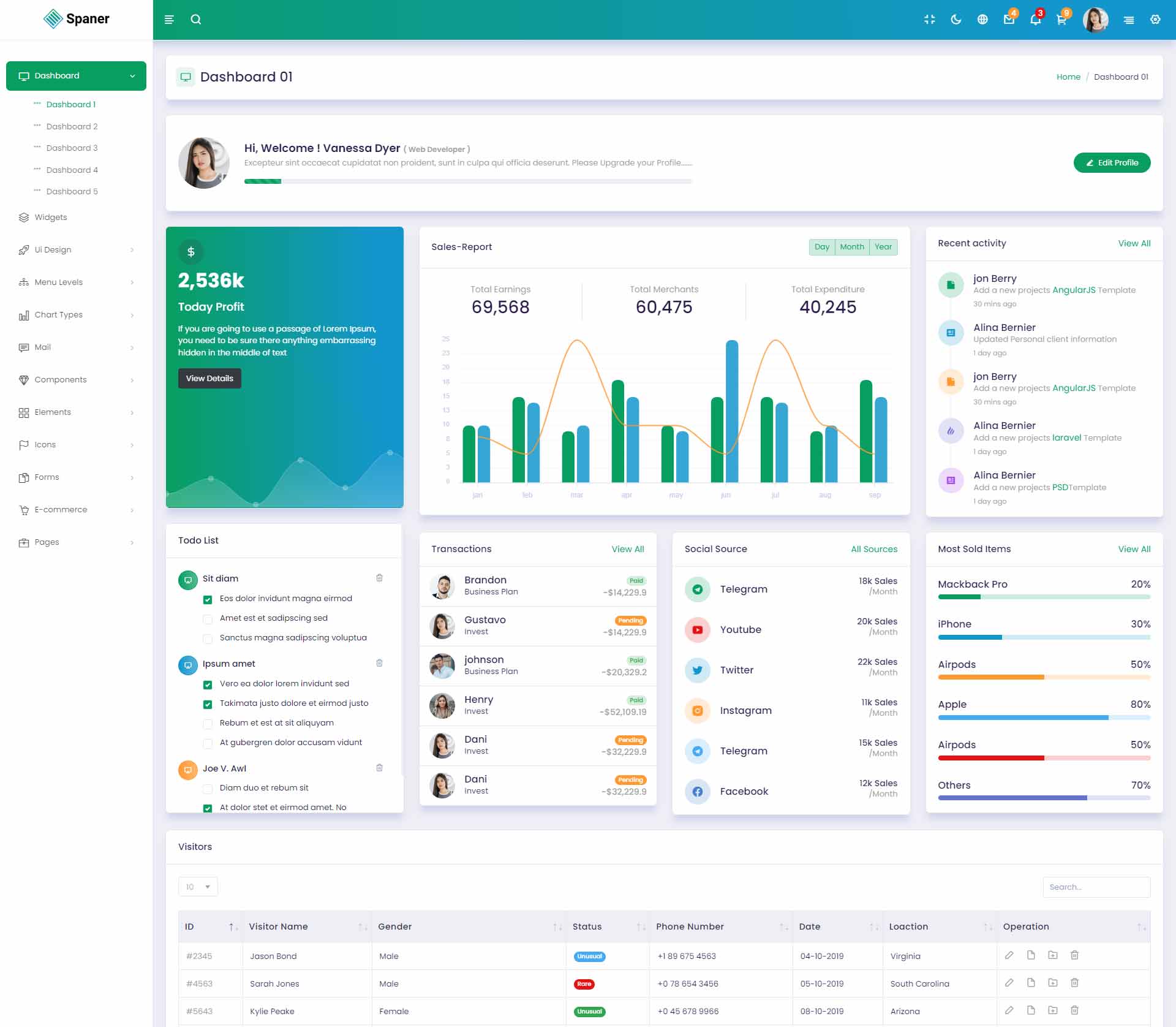The image size is (1176, 1027).
Task: Open the shopping cart icon
Action: coord(1061,20)
